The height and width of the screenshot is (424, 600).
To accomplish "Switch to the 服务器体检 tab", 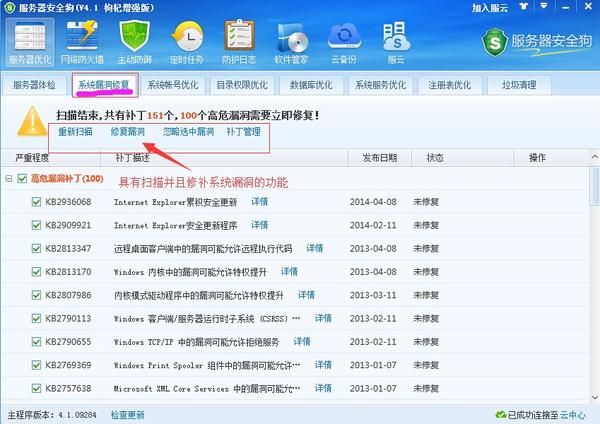I will (34, 85).
